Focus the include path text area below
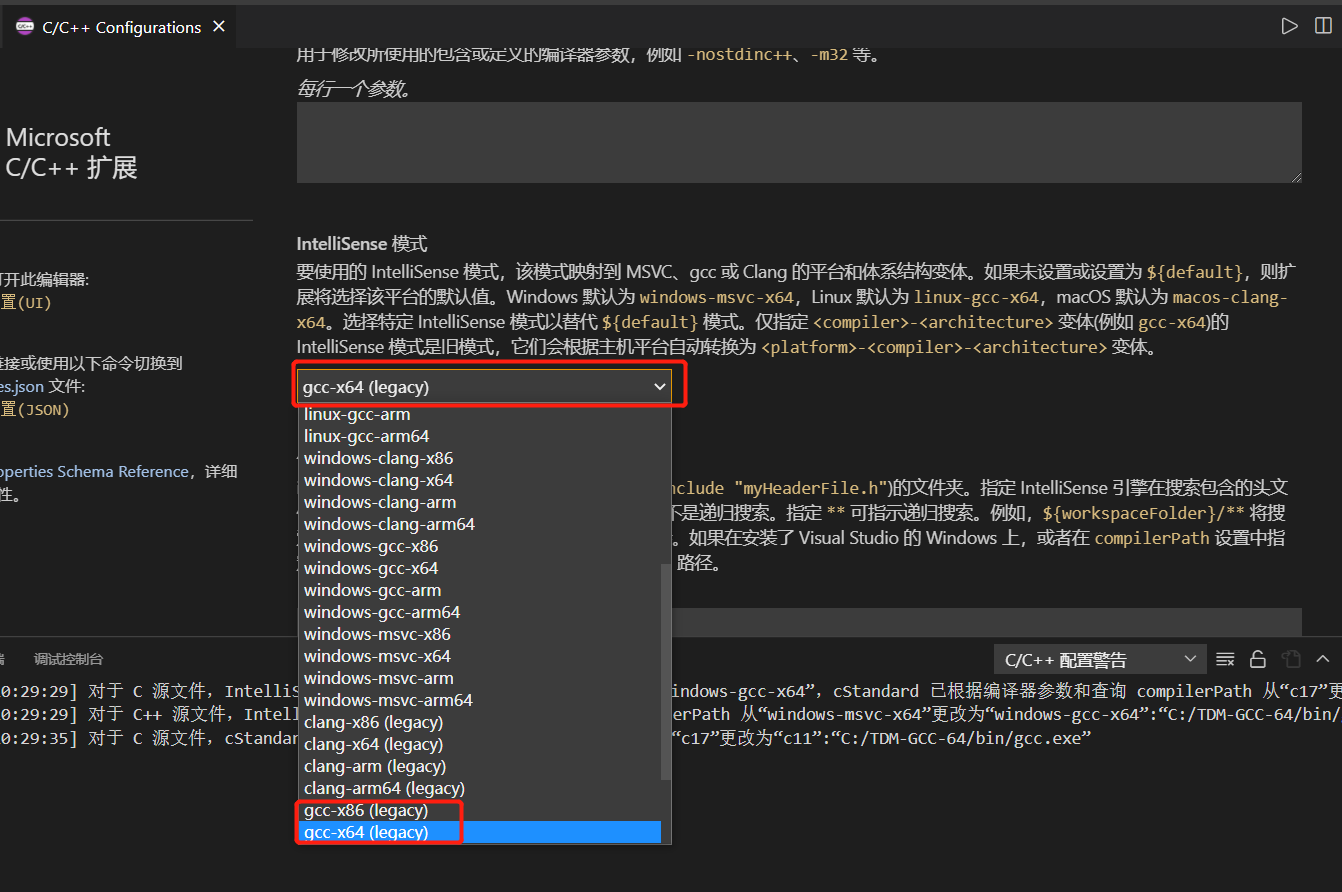1342x892 pixels. 985,621
